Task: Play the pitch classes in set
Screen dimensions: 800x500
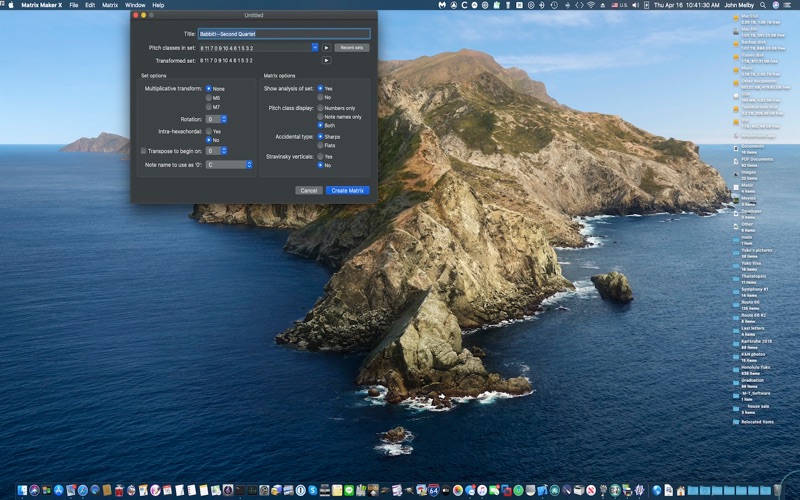Action: (x=326, y=47)
